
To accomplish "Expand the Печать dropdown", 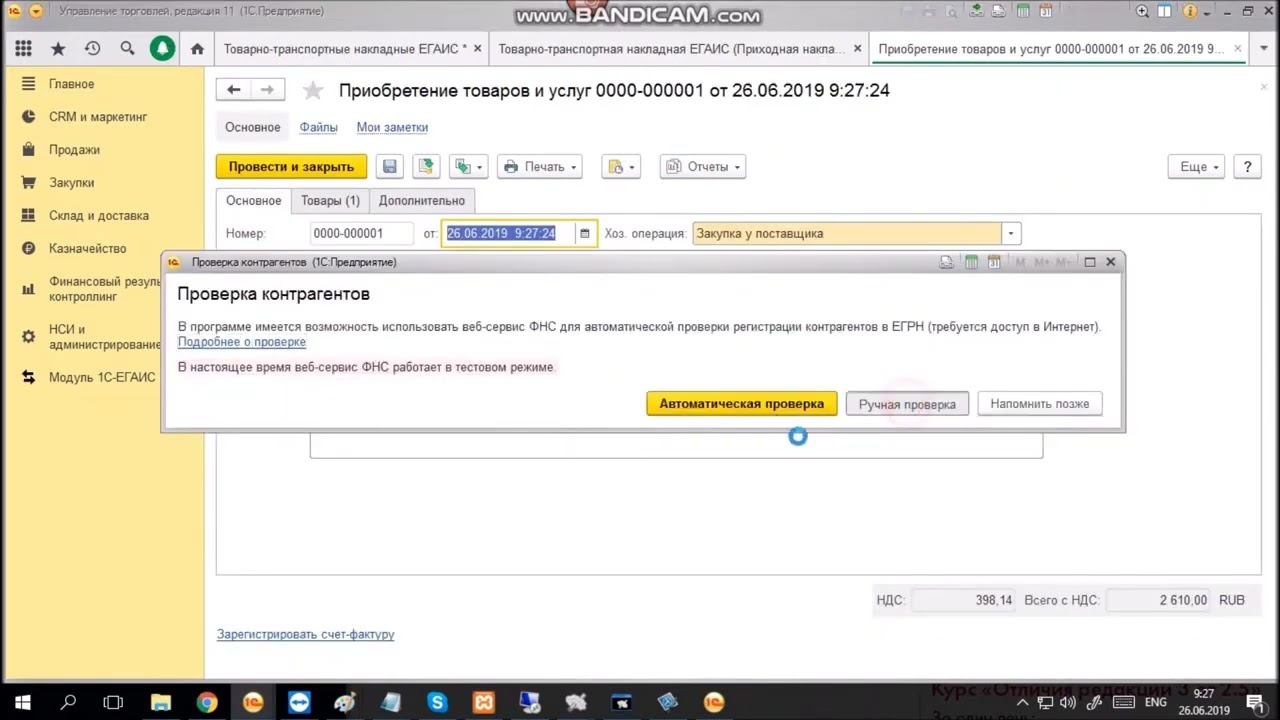I will tap(540, 167).
